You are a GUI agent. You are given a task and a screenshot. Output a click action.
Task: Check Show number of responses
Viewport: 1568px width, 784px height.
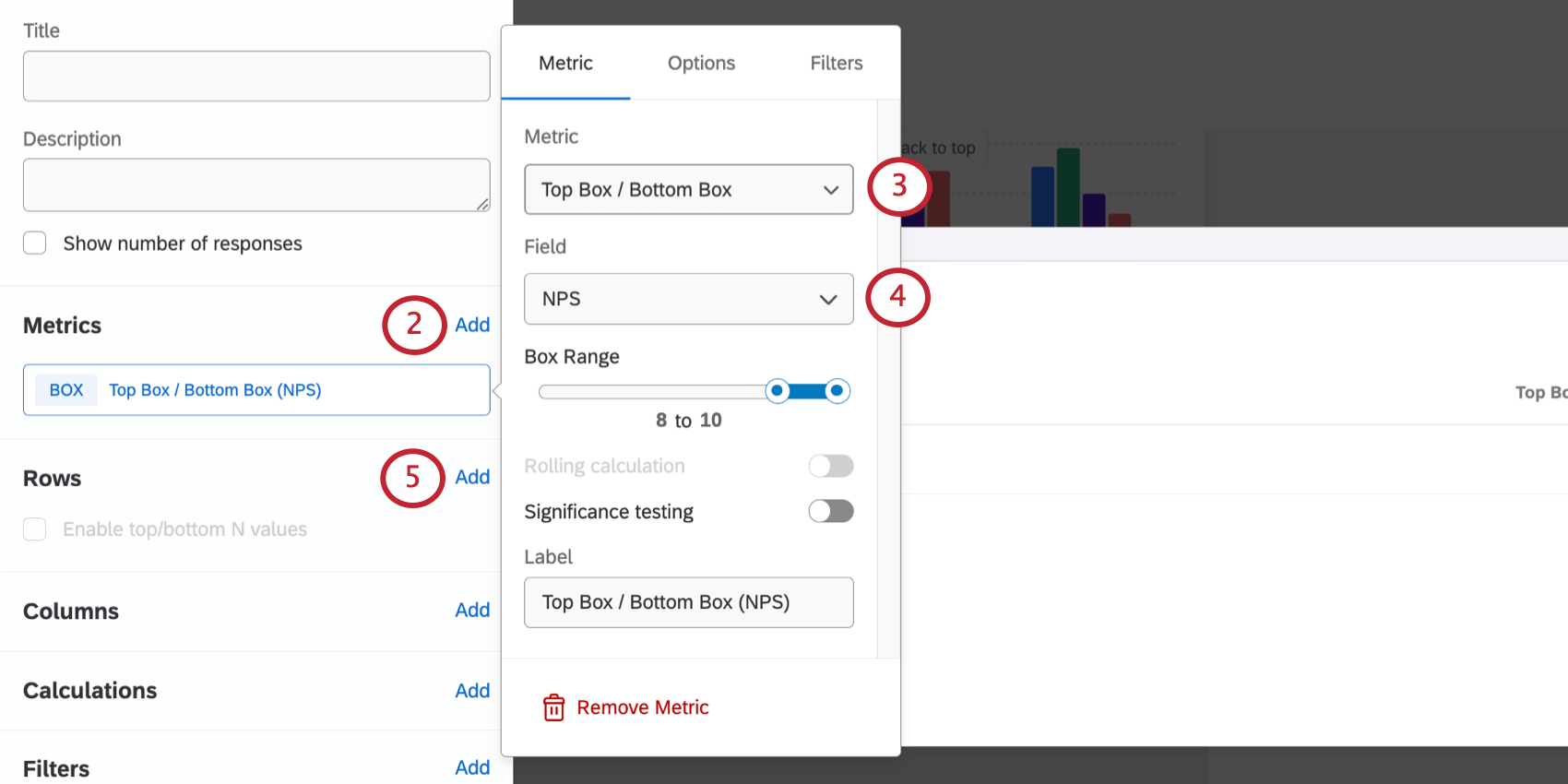[x=34, y=243]
